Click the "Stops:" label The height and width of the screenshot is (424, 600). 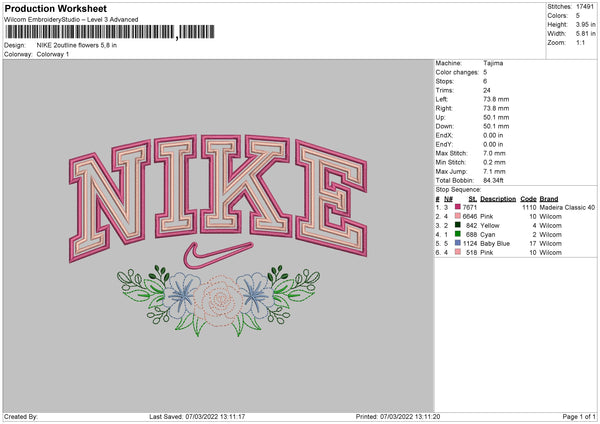point(445,81)
